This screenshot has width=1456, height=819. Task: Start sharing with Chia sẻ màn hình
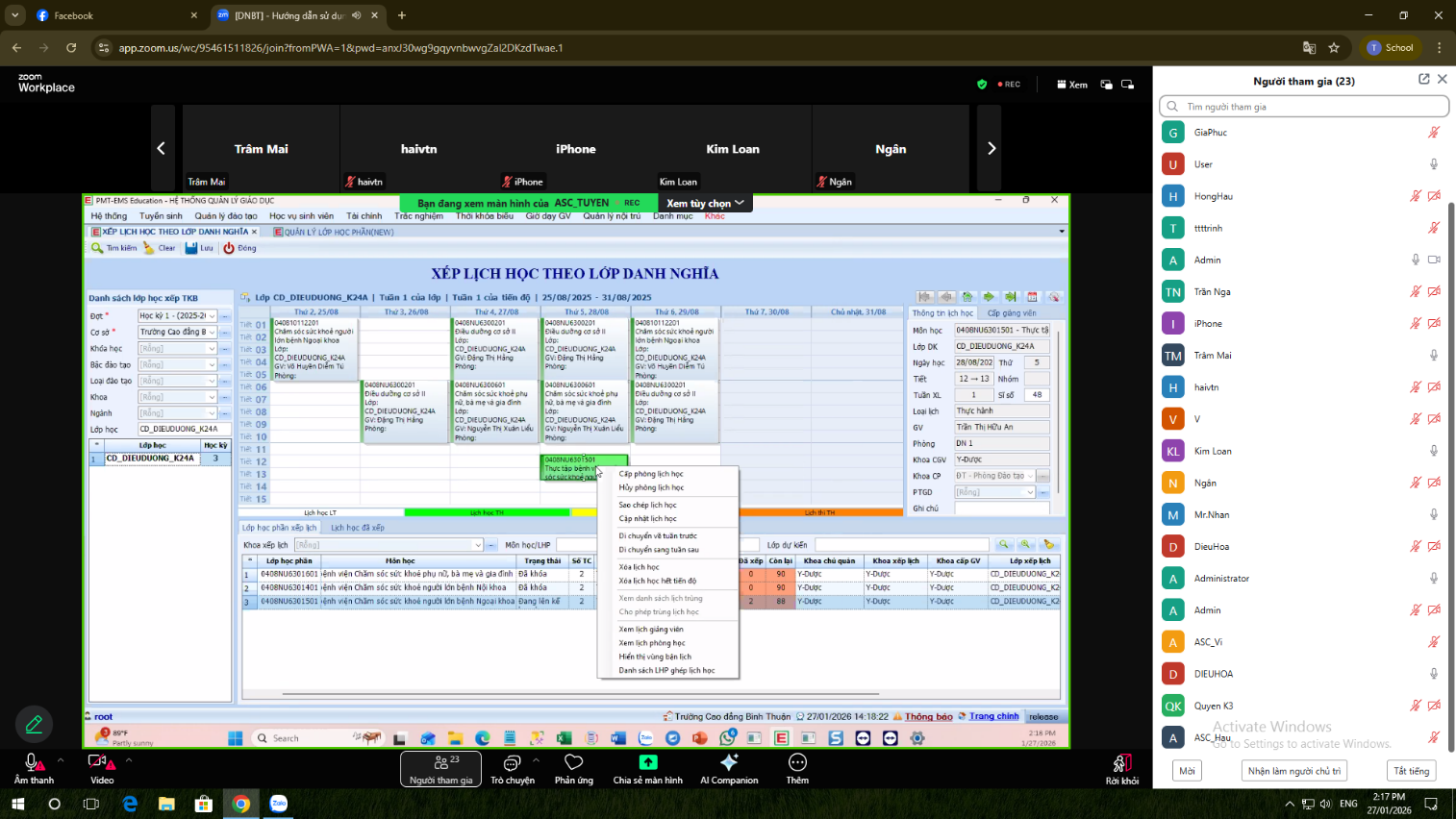pyautogui.click(x=648, y=762)
